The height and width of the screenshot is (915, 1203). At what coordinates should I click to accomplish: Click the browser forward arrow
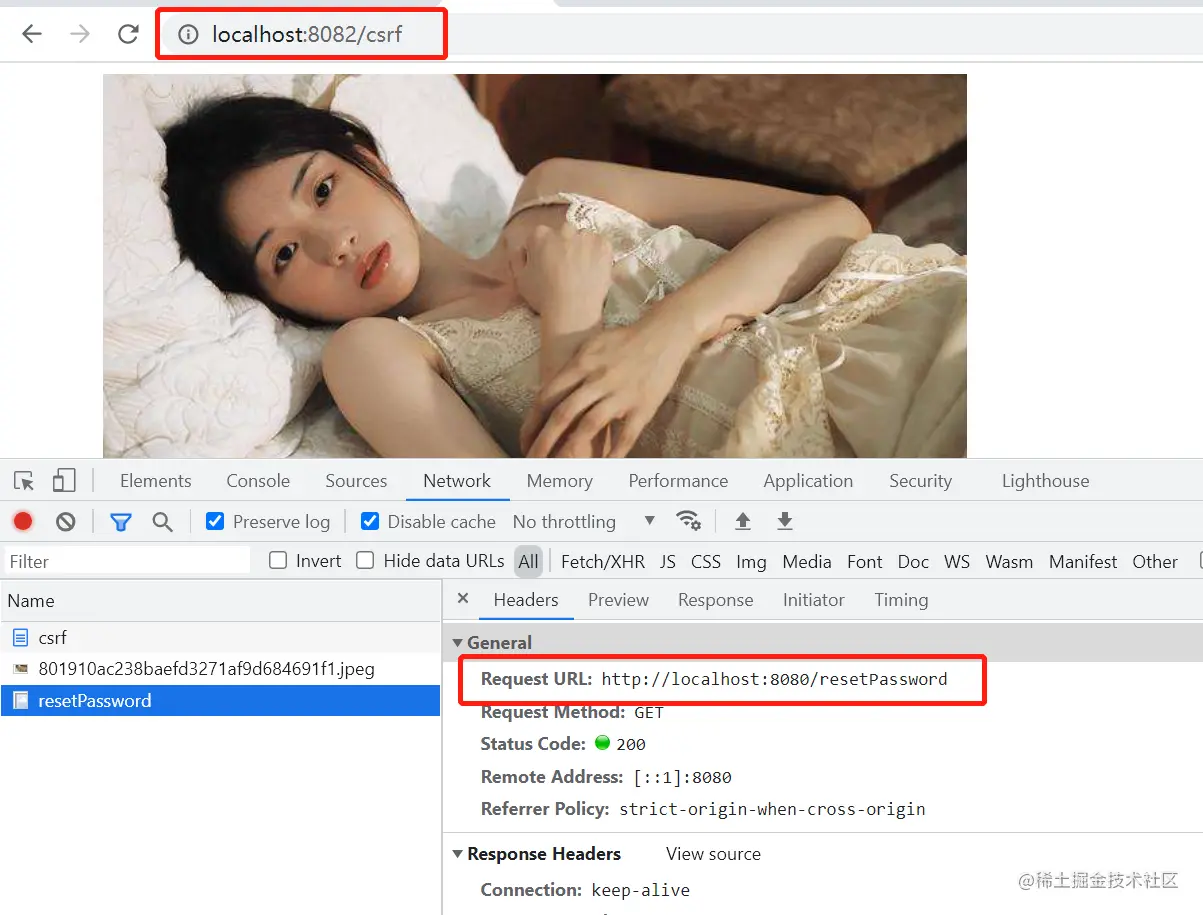click(80, 34)
